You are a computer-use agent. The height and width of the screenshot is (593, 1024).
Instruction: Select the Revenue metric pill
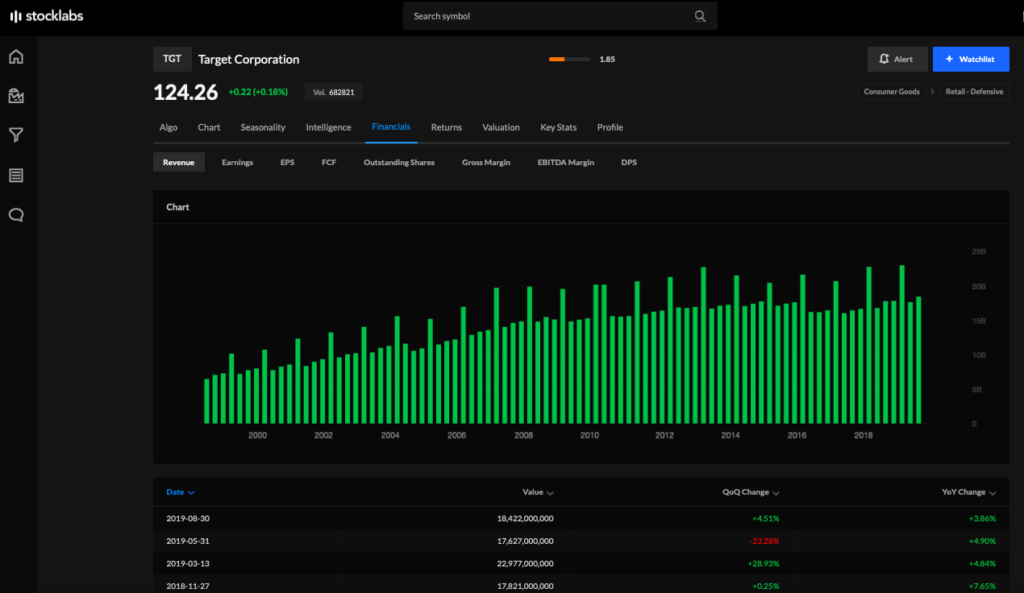[x=178, y=162]
